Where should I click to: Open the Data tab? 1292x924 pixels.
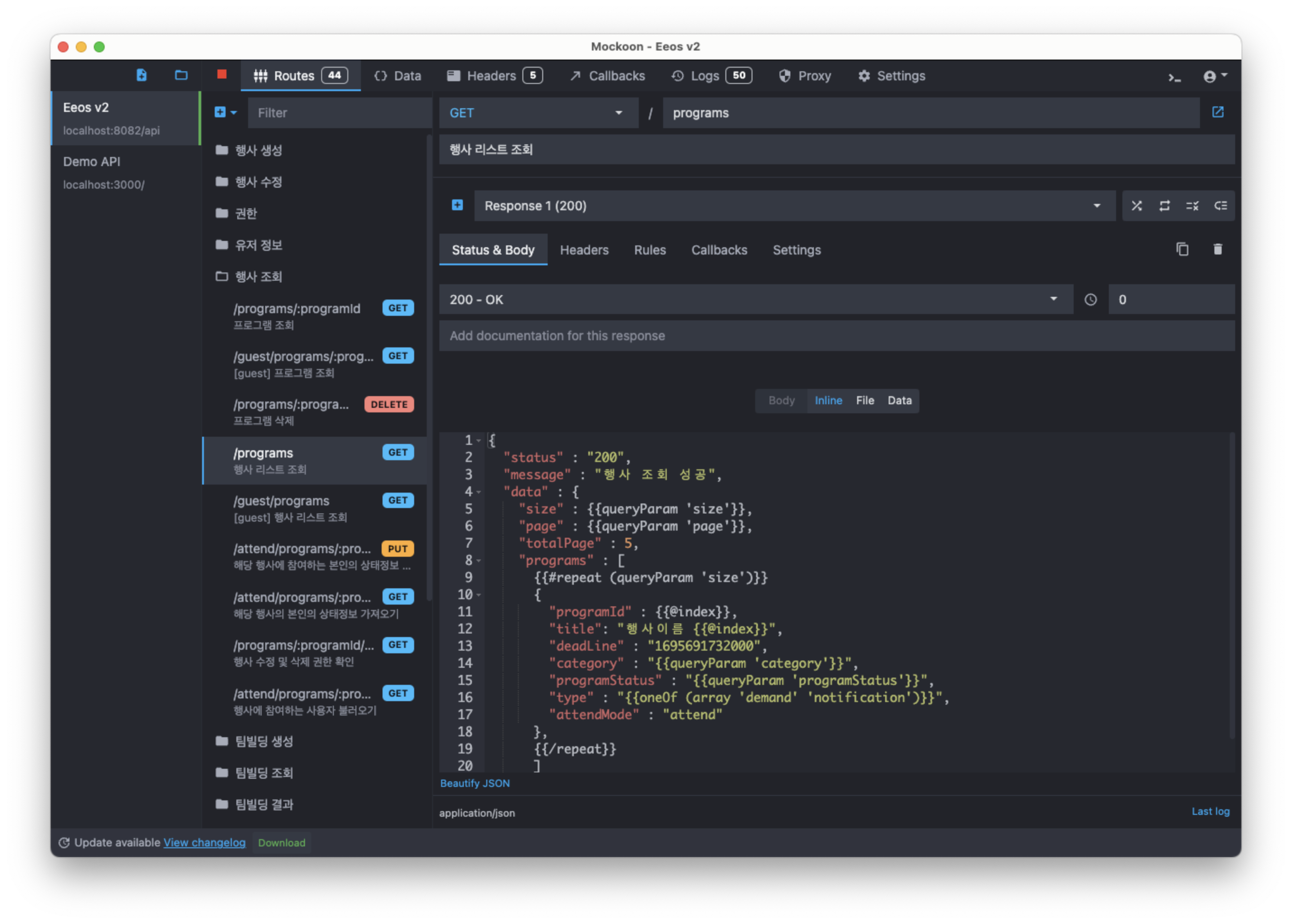pyautogui.click(x=397, y=76)
